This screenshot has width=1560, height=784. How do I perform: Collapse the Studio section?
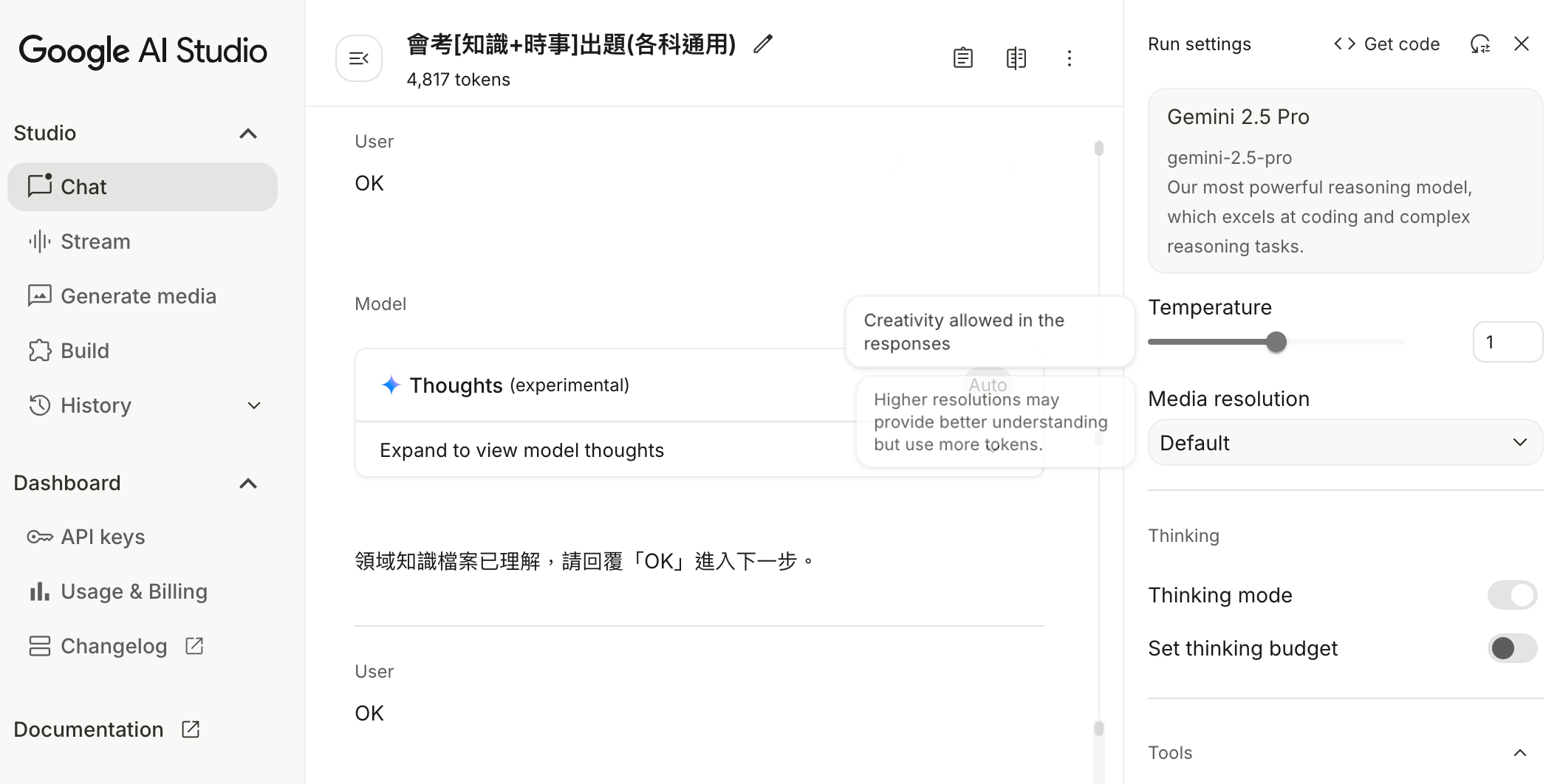point(248,134)
